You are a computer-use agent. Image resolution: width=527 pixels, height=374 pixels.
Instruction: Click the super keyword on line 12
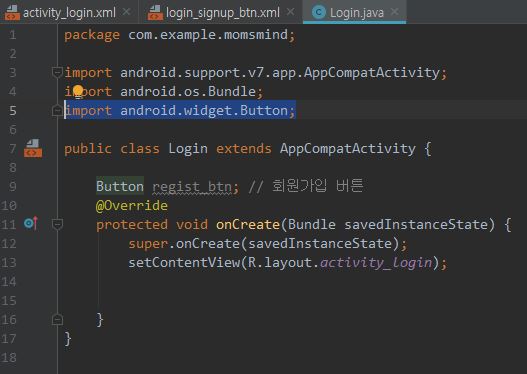148,244
